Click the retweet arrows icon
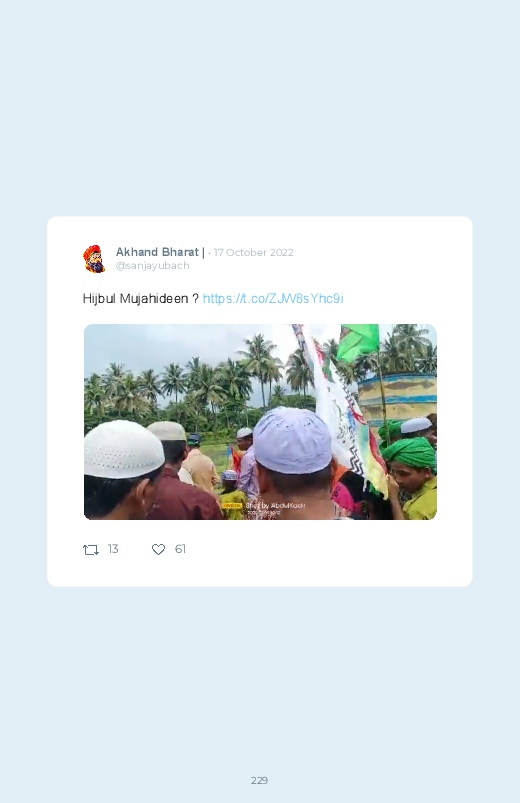520x803 pixels. [91, 550]
